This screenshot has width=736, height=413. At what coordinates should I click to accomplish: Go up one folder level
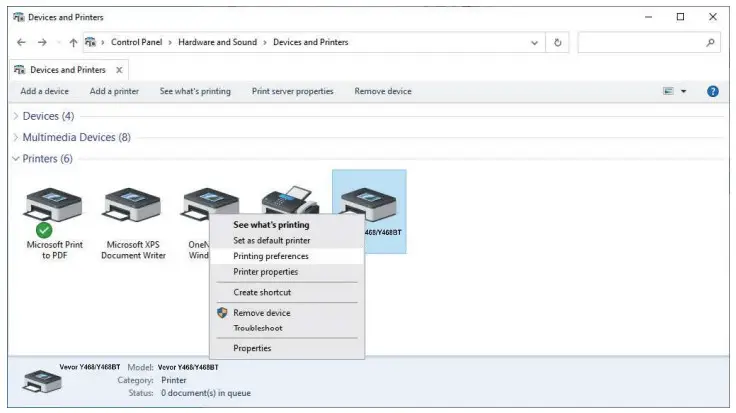tap(73, 43)
